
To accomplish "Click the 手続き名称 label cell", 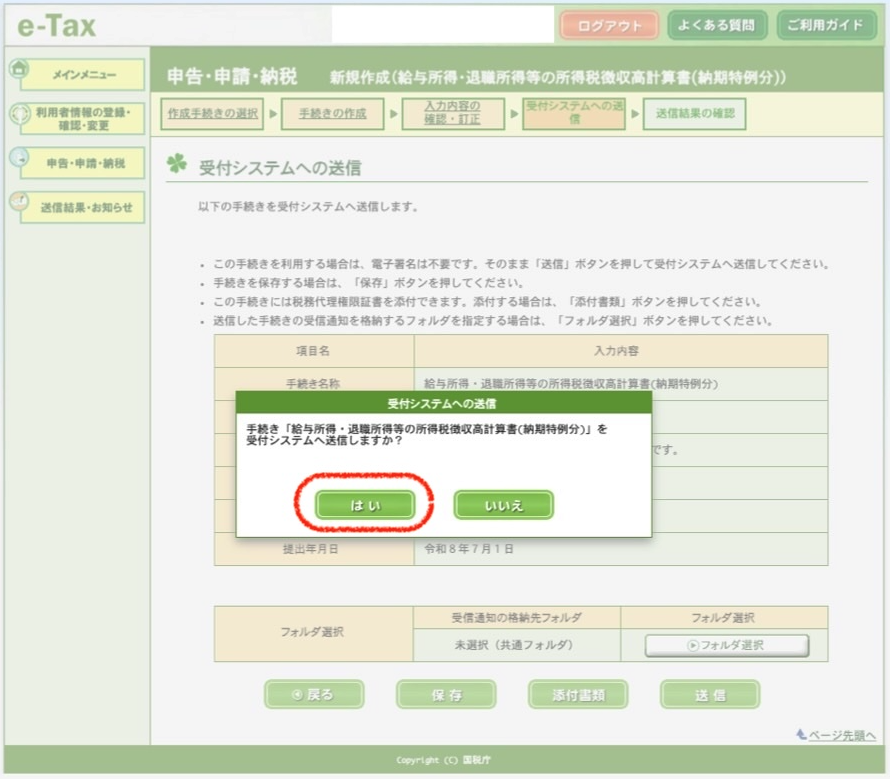I will tap(314, 383).
